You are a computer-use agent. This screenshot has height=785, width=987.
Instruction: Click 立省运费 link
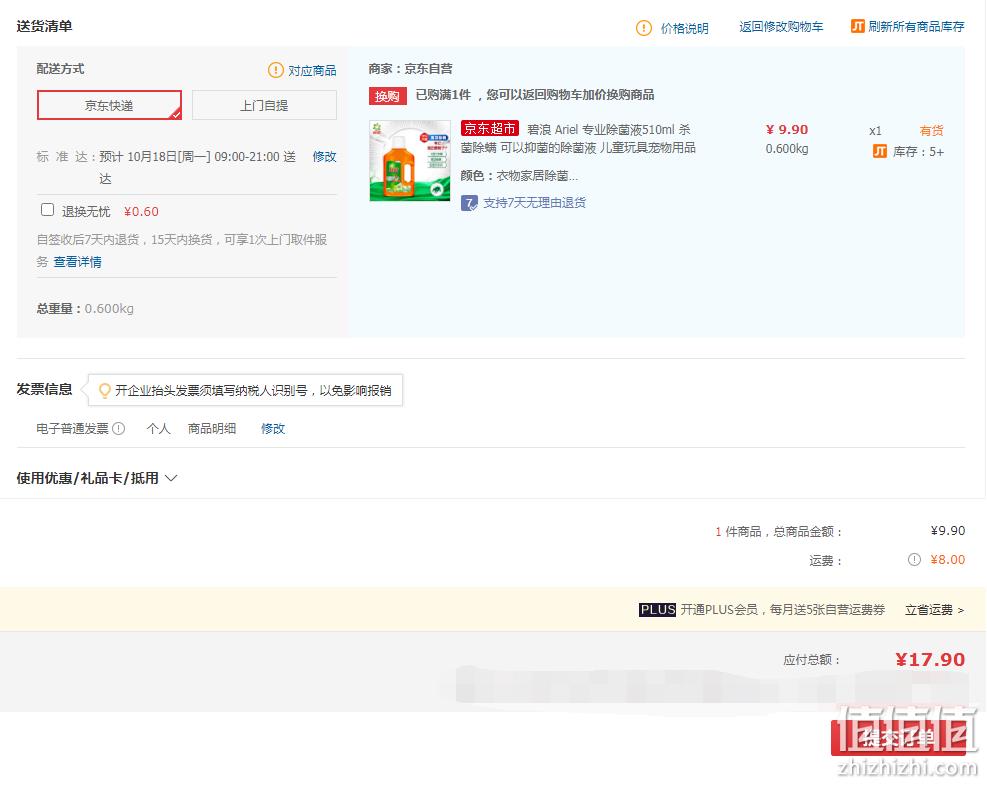click(934, 610)
